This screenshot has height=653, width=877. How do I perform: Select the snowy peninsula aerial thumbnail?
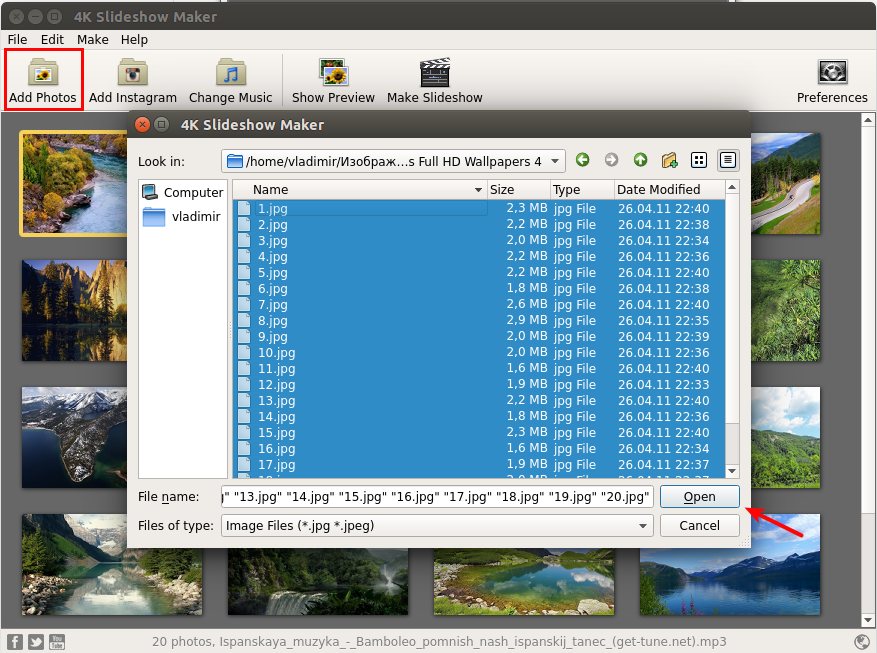click(75, 437)
